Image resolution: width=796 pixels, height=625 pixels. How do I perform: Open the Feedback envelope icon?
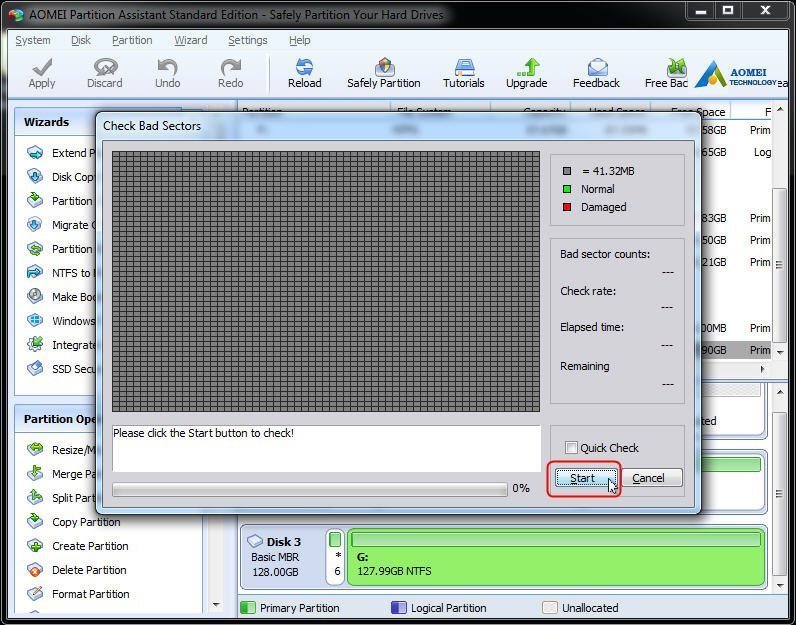597,67
